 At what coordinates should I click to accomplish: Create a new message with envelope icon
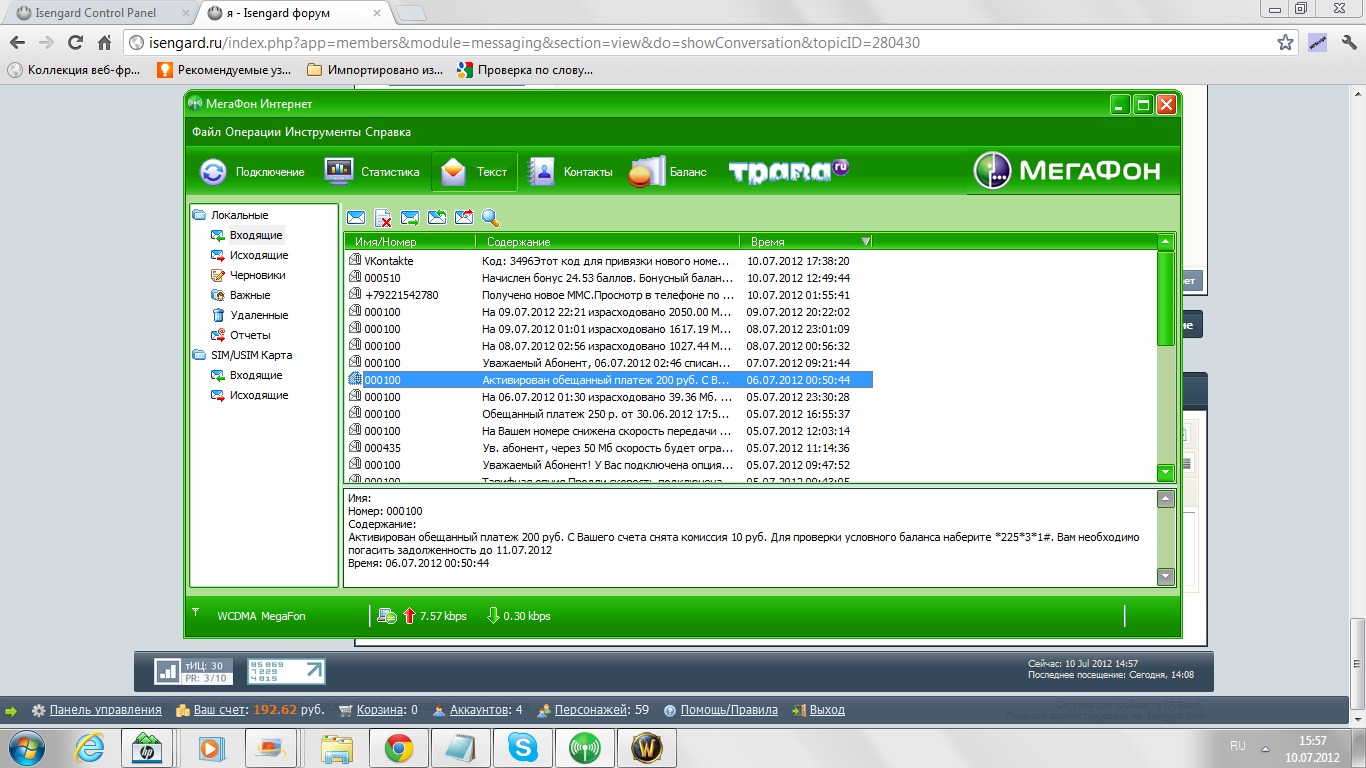[x=356, y=217]
